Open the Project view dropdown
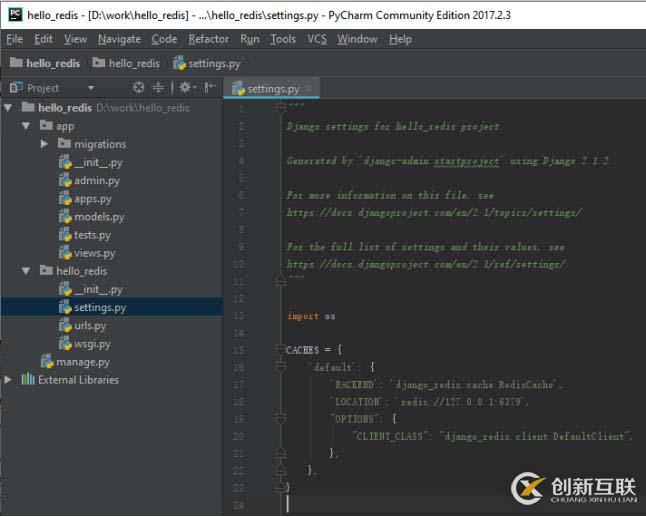Screen dimensions: 646x517 [91, 88]
